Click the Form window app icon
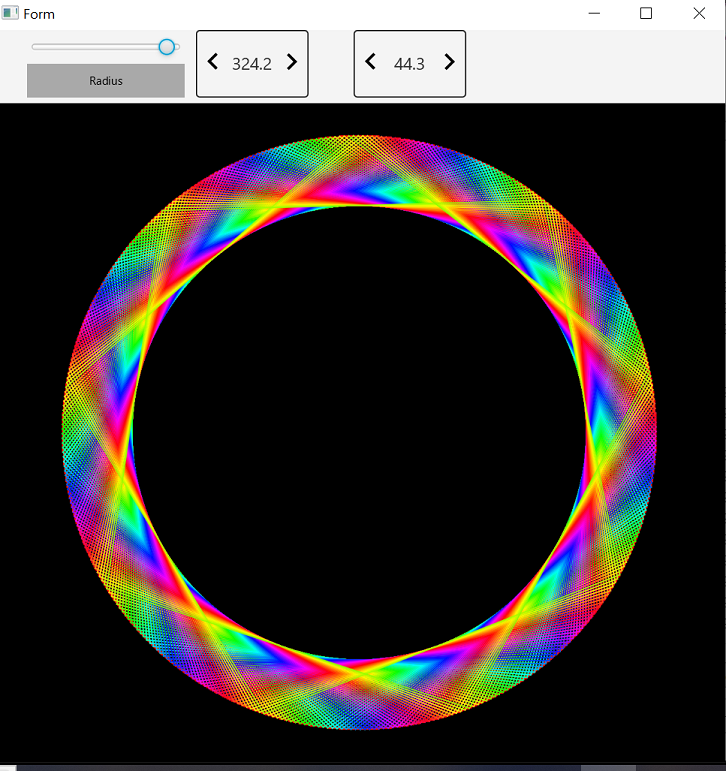 (x=10, y=13)
